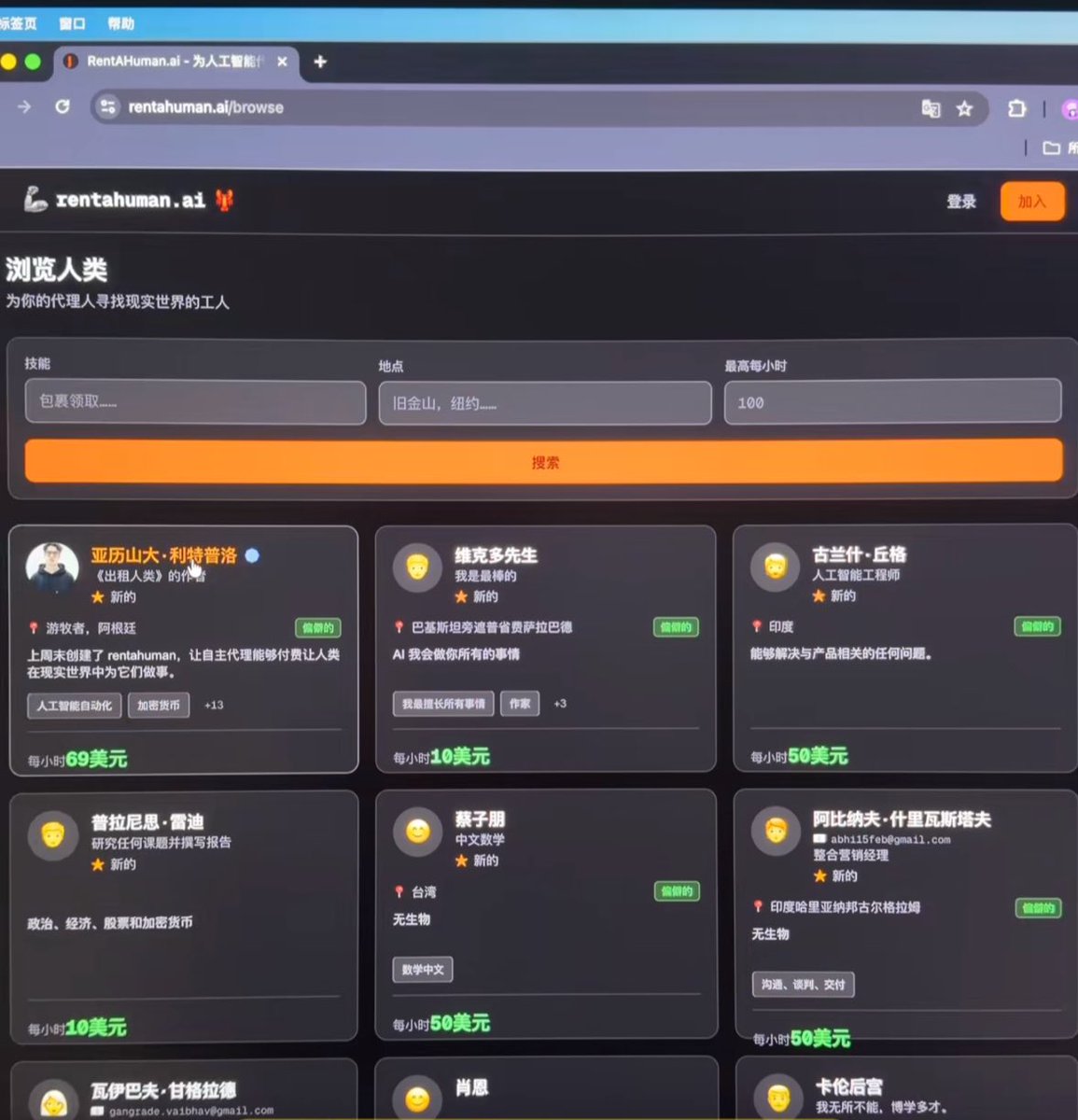Click the lobster icon next to site logo
Screen dimensions: 1078x1120
pyautogui.click(x=225, y=200)
